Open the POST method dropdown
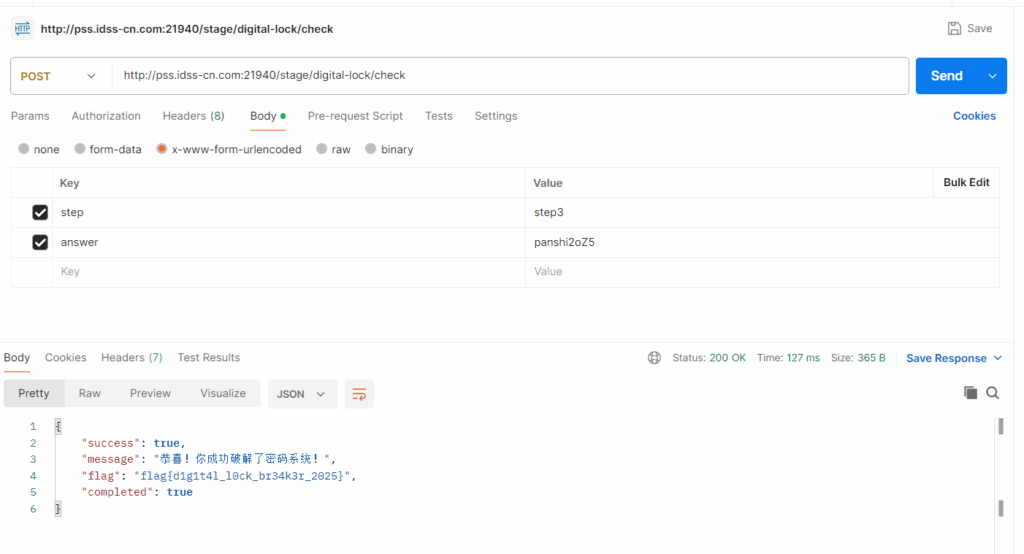Image resolution: width=1024 pixels, height=554 pixels. tap(60, 76)
